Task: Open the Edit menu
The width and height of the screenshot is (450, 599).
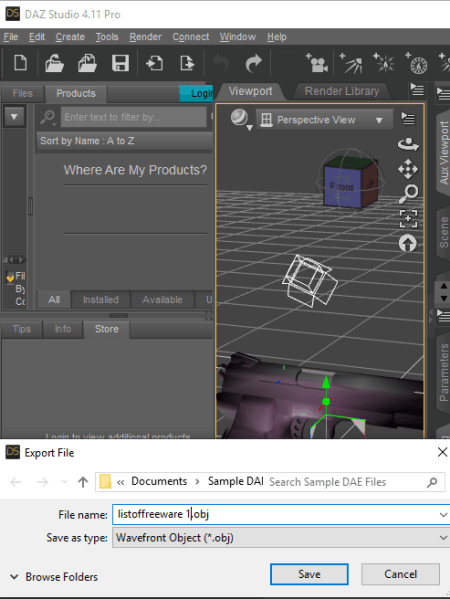Action: click(x=37, y=37)
